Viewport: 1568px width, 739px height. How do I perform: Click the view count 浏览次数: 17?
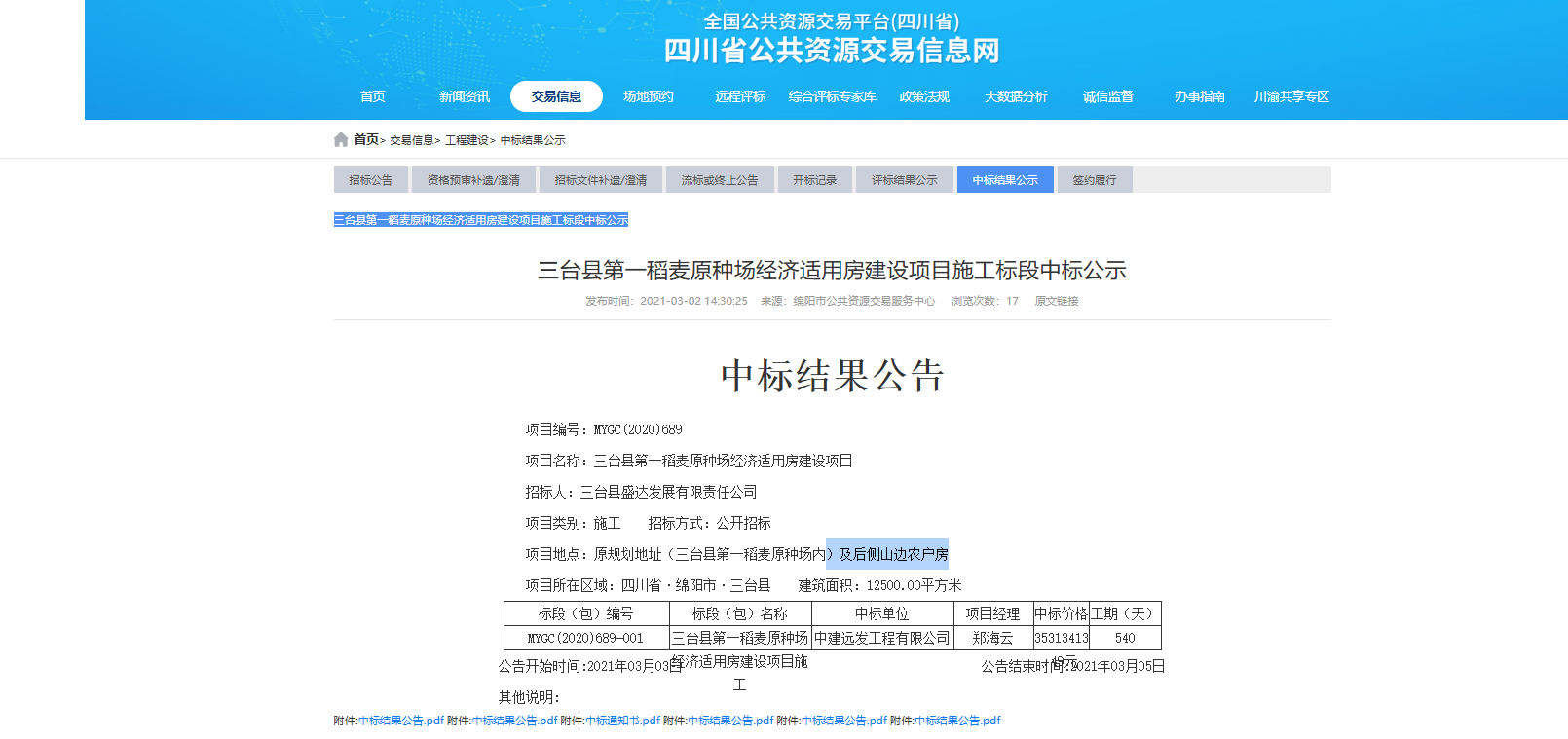coord(985,301)
